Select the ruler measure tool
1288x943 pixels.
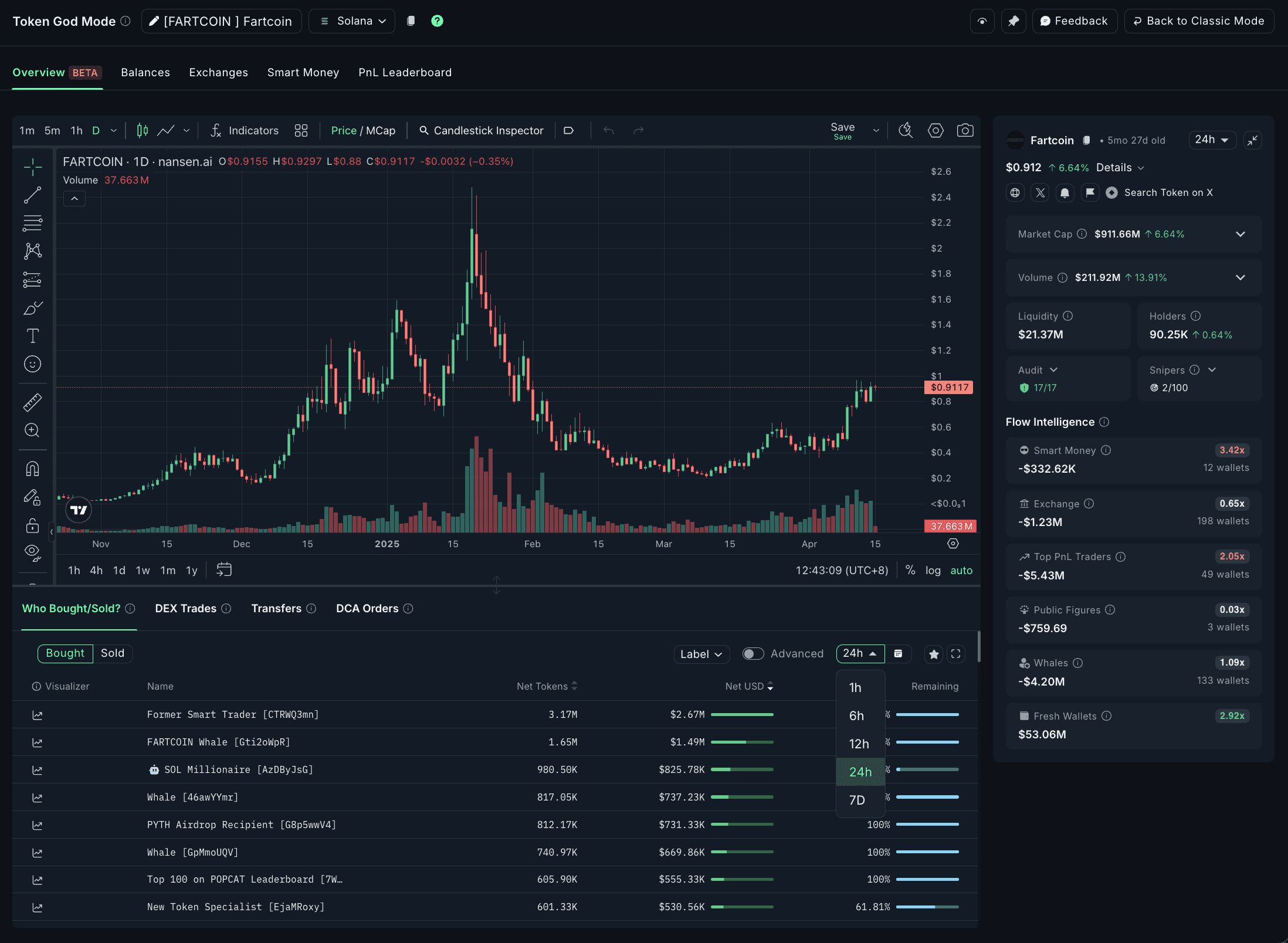[x=32, y=402]
